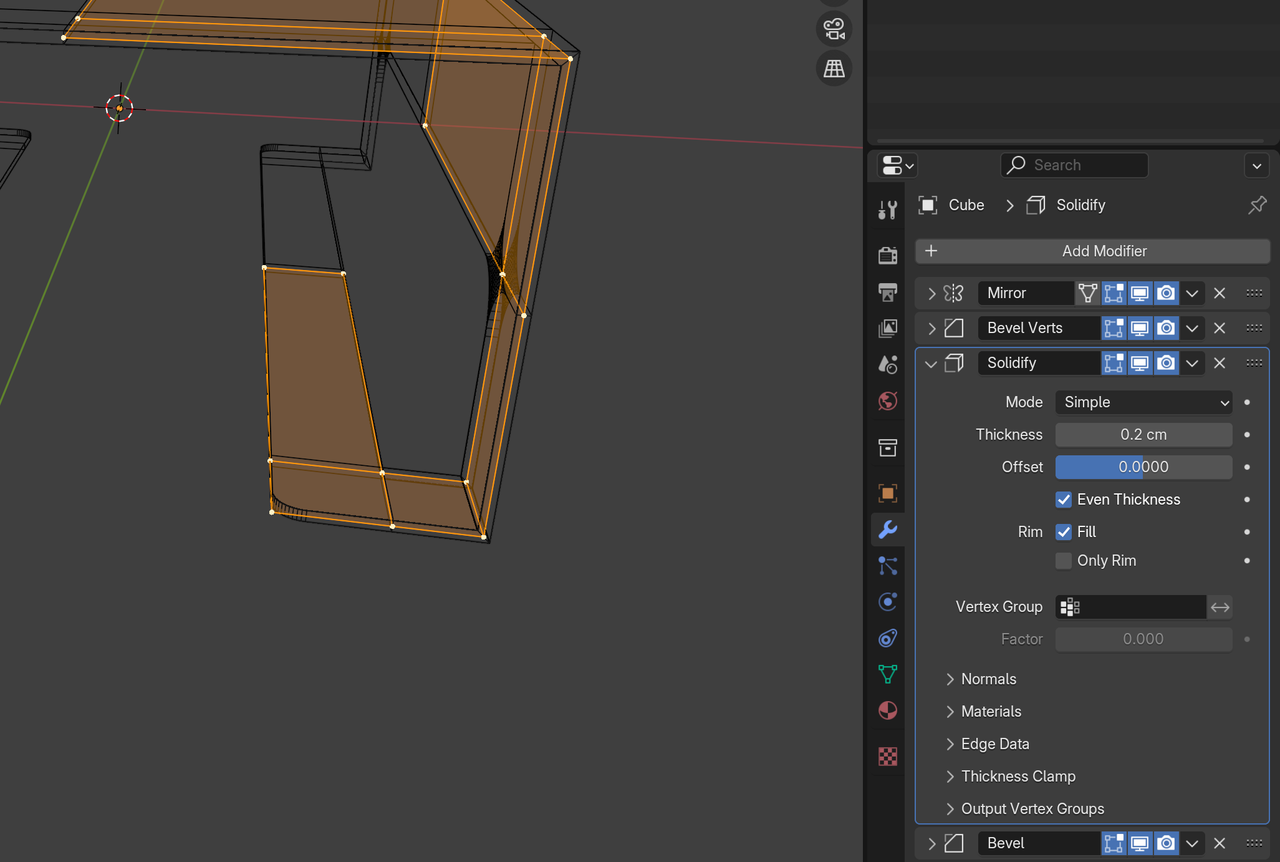Screen dimensions: 1280x862
Task: Open the World properties globe icon
Action: [887, 401]
